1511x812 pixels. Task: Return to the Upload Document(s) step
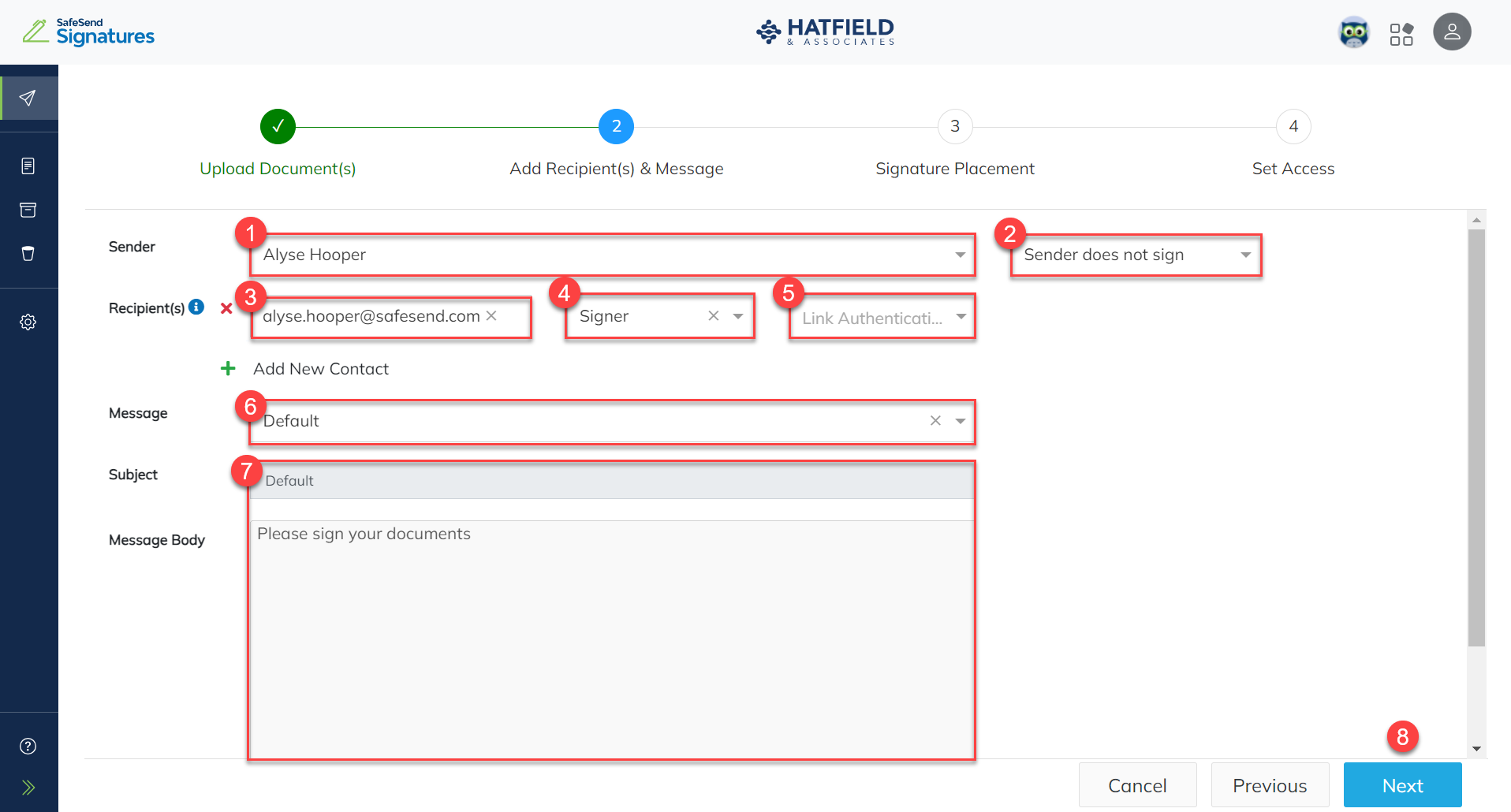tap(278, 126)
